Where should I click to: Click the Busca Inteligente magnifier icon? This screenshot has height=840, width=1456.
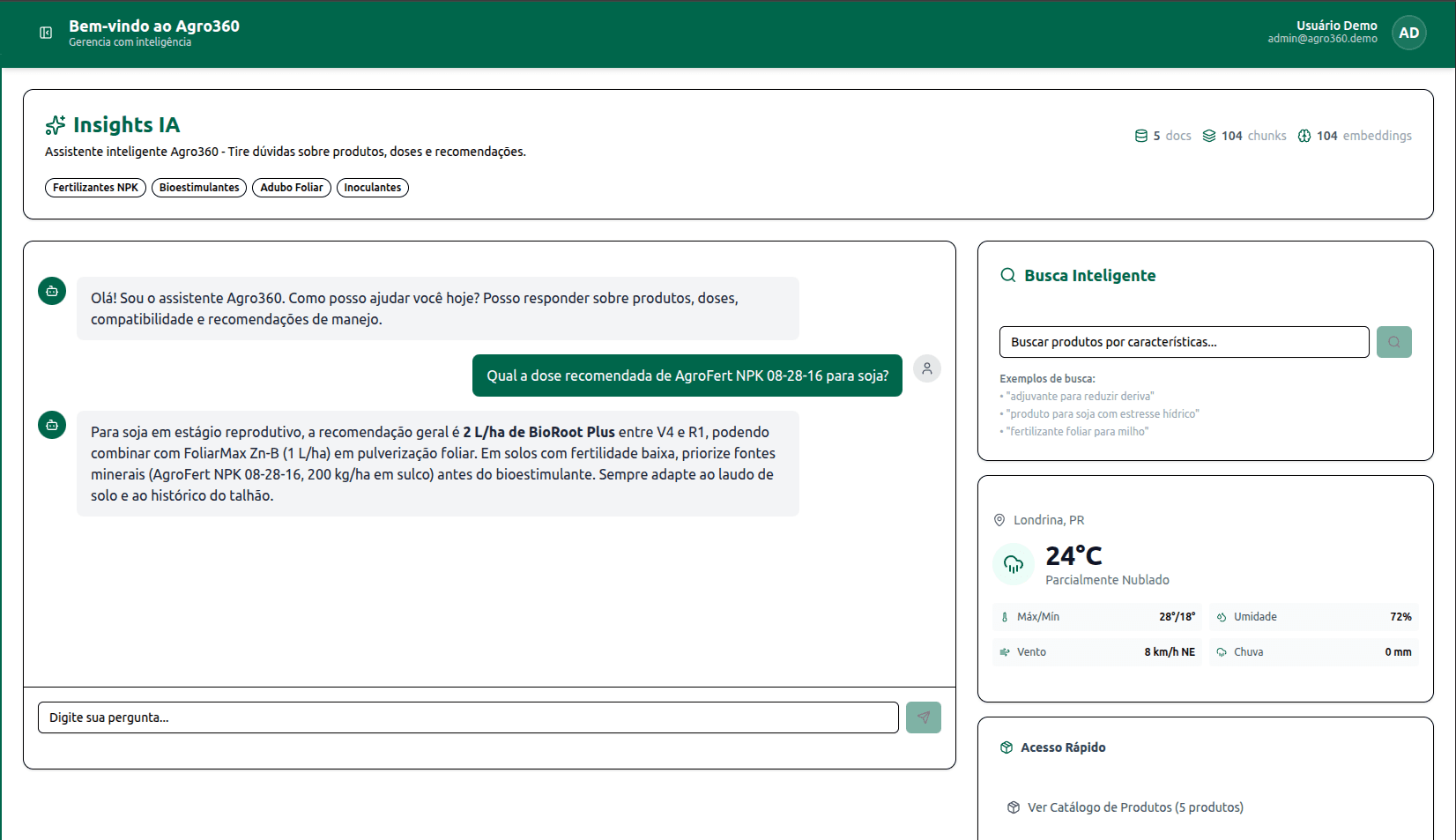pos(1008,275)
